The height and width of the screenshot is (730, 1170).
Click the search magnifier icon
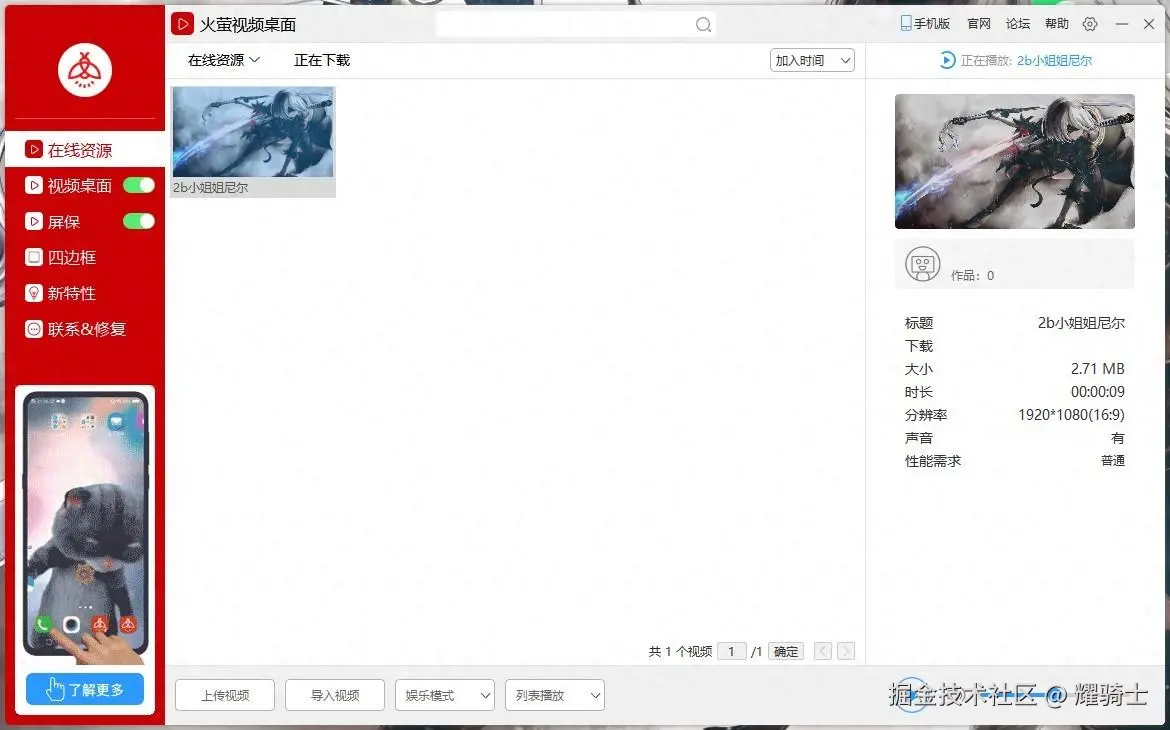click(703, 25)
